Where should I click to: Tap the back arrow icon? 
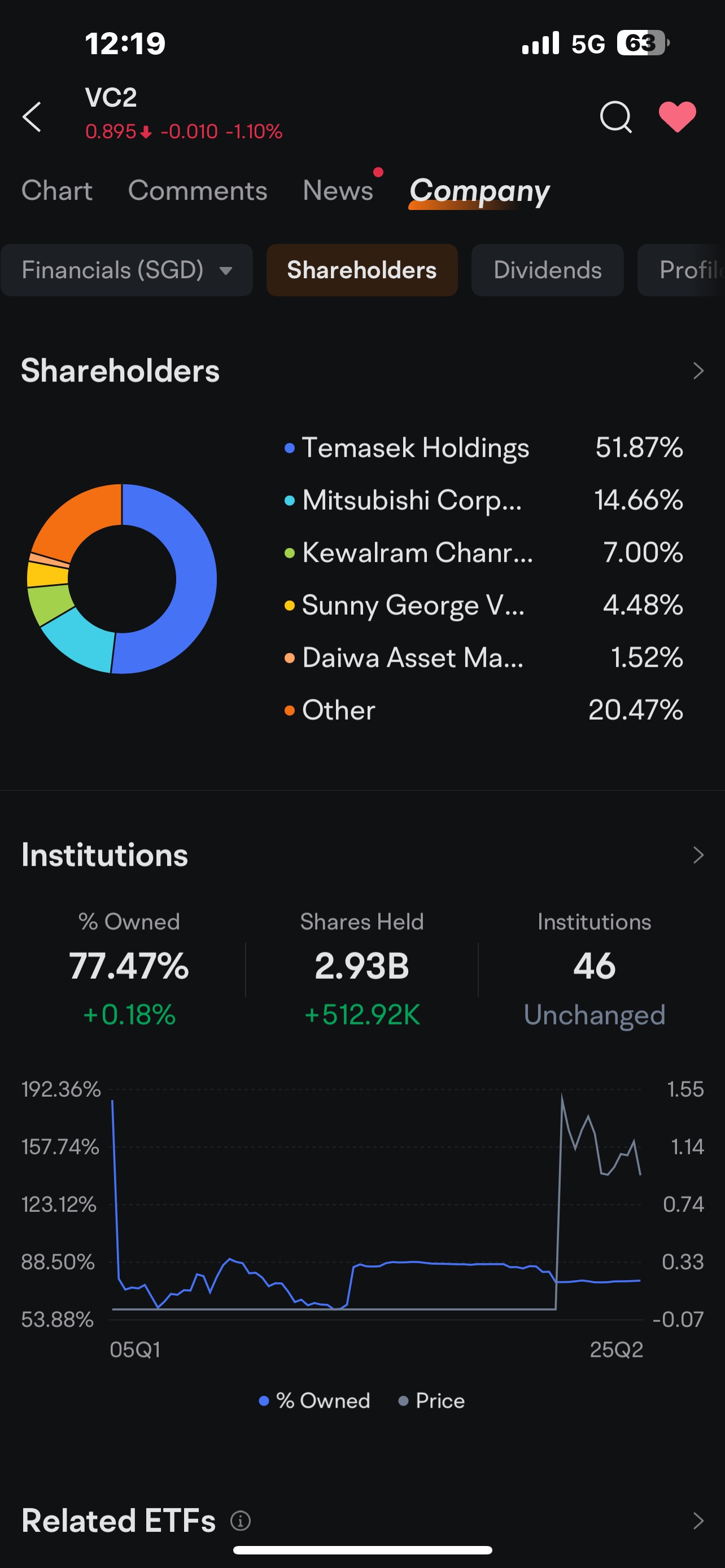32,117
